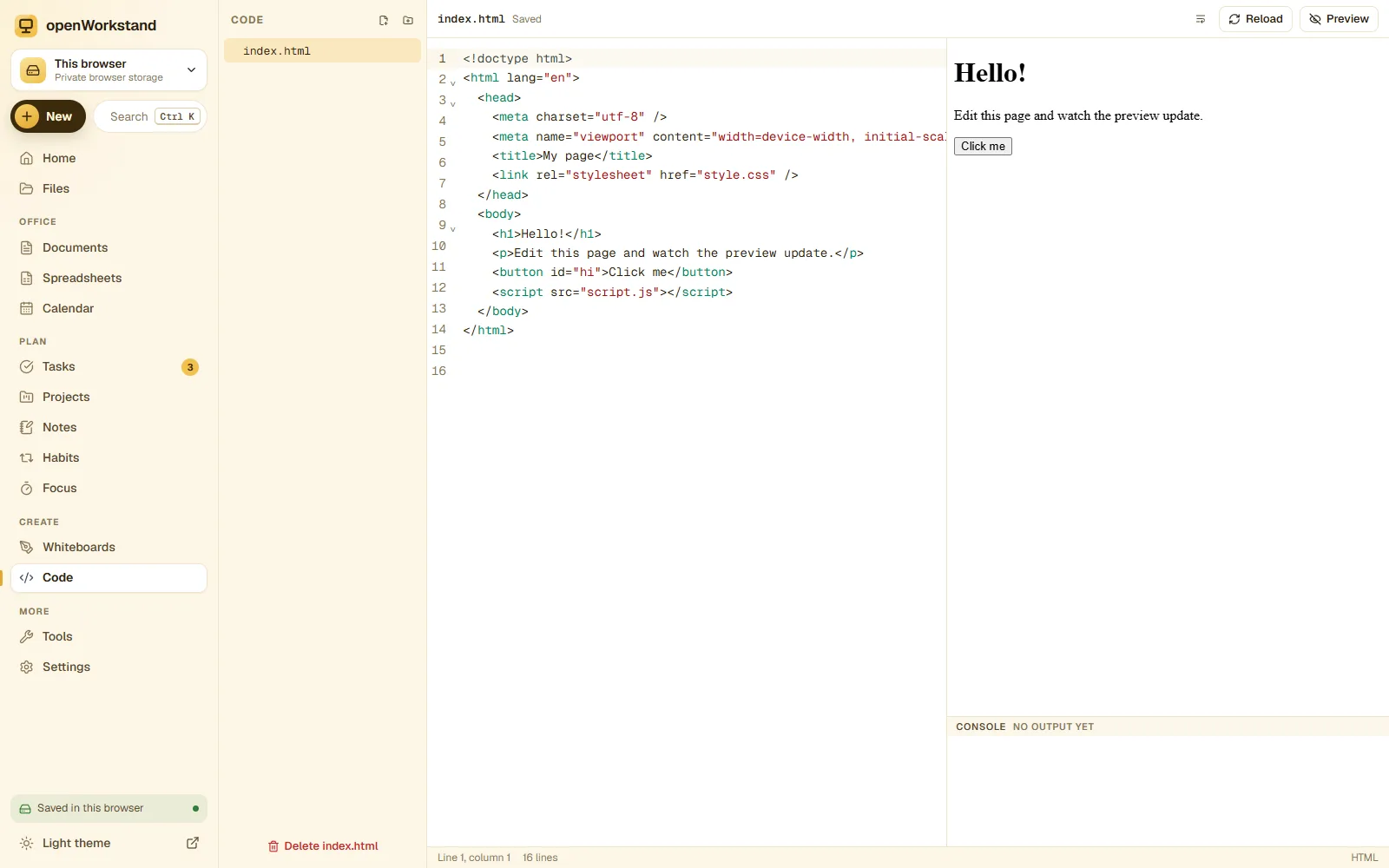Select index.html in the file list
Viewport: 1389px width, 868px height.
pos(322,50)
